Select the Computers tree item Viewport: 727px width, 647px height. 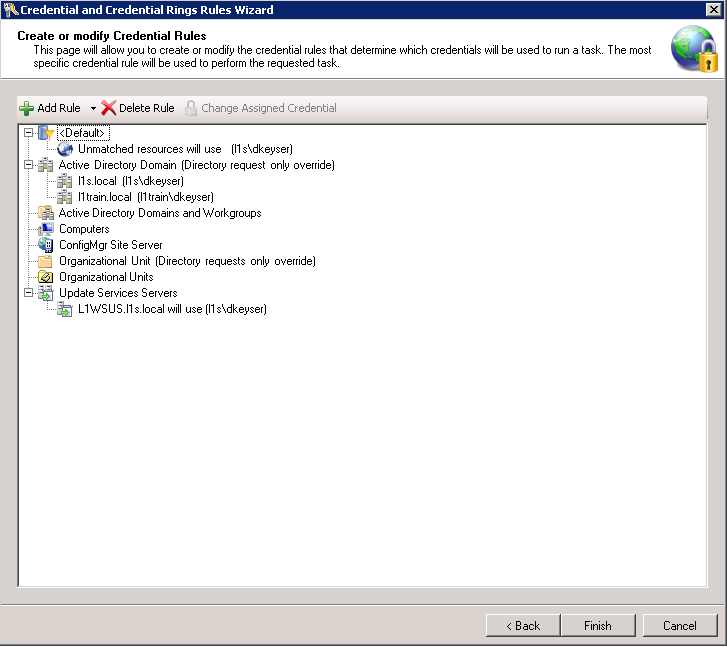coord(84,229)
